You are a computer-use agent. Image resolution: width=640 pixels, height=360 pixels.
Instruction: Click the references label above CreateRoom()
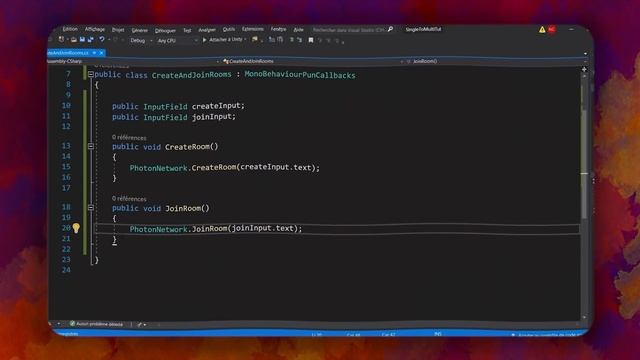[129, 138]
